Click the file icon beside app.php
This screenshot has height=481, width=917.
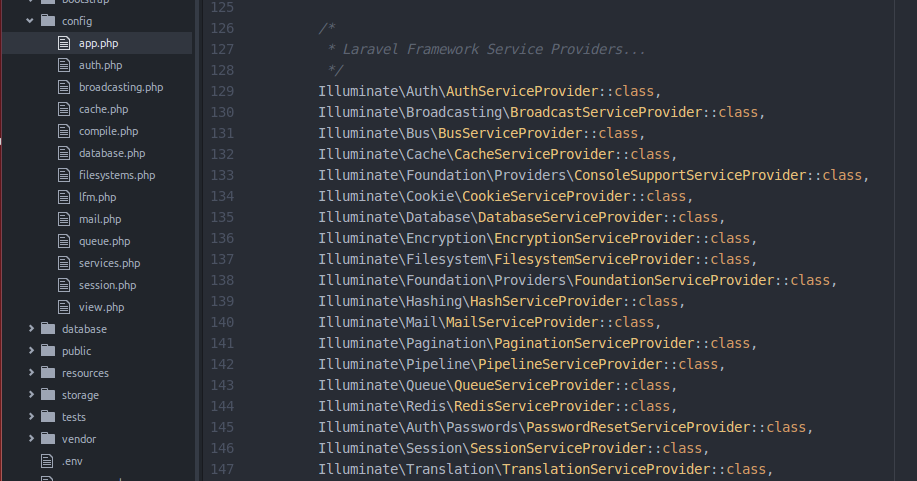pyautogui.click(x=64, y=43)
